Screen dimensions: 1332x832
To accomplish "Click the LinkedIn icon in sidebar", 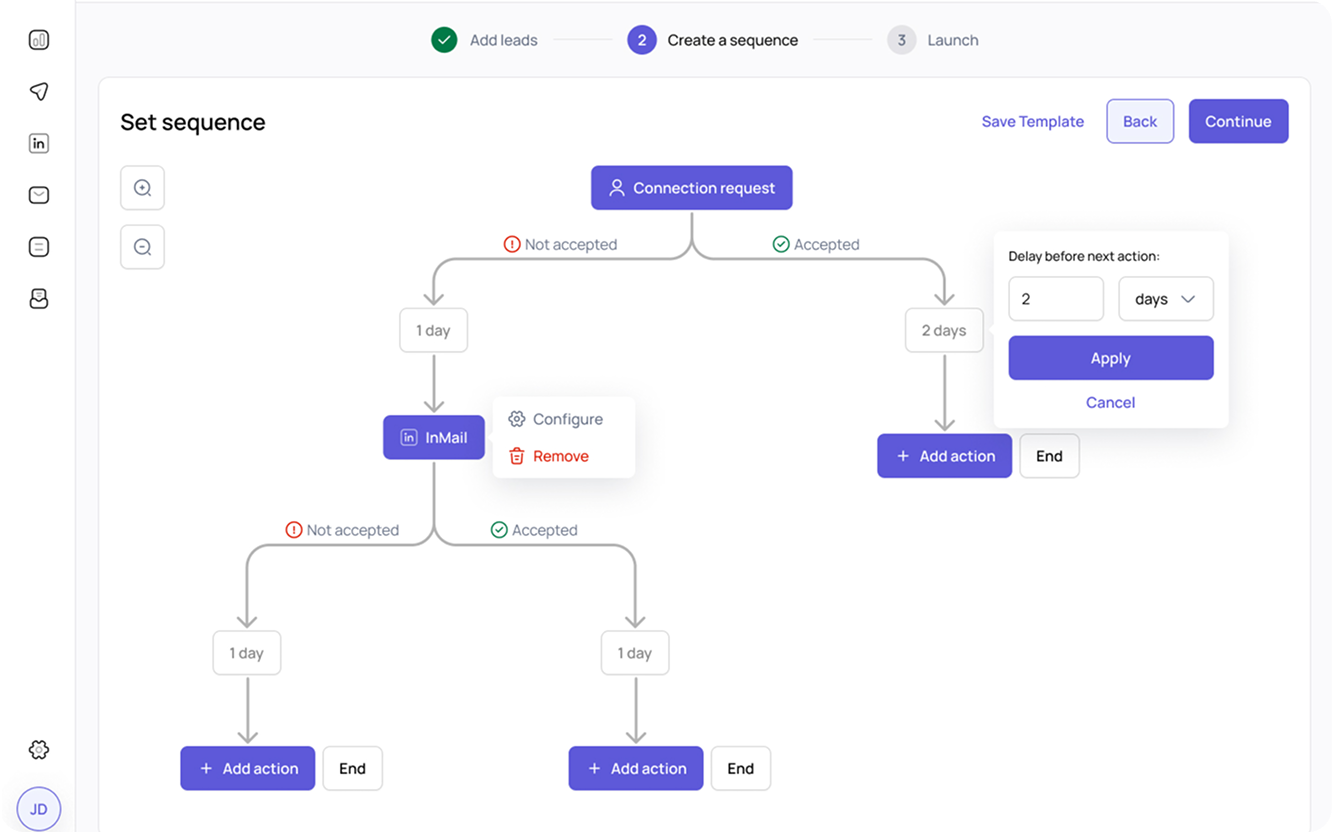I will click(x=39, y=144).
